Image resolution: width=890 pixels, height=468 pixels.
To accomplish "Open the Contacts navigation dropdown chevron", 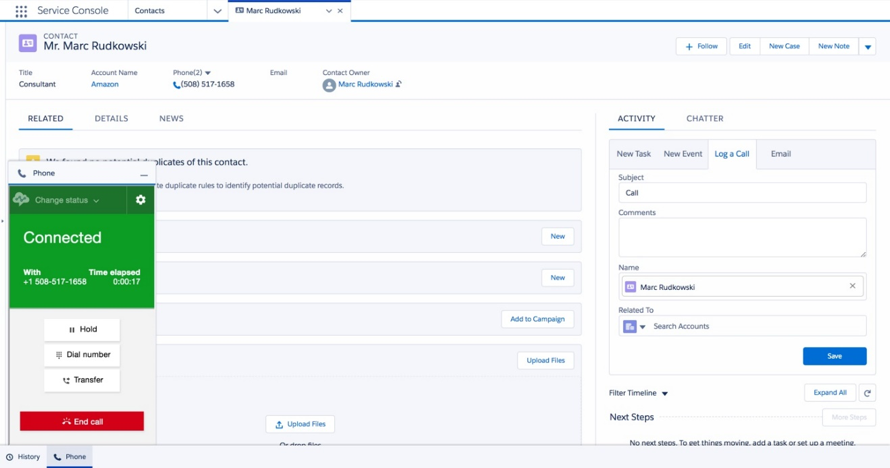I will pyautogui.click(x=217, y=11).
